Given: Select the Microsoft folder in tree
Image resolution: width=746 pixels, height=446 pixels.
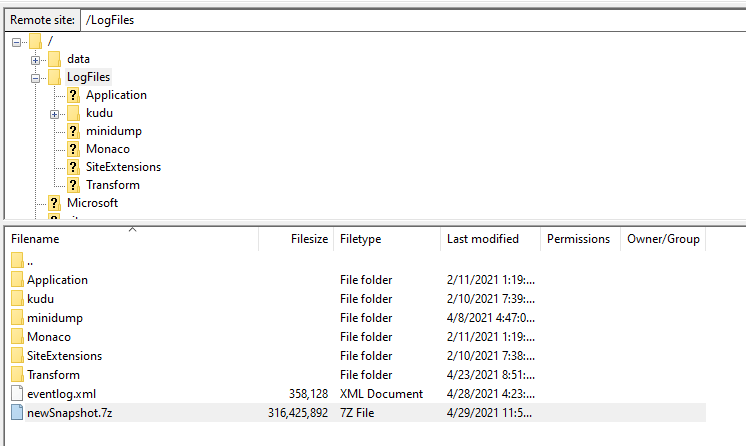Looking at the screenshot, I should pyautogui.click(x=92, y=203).
